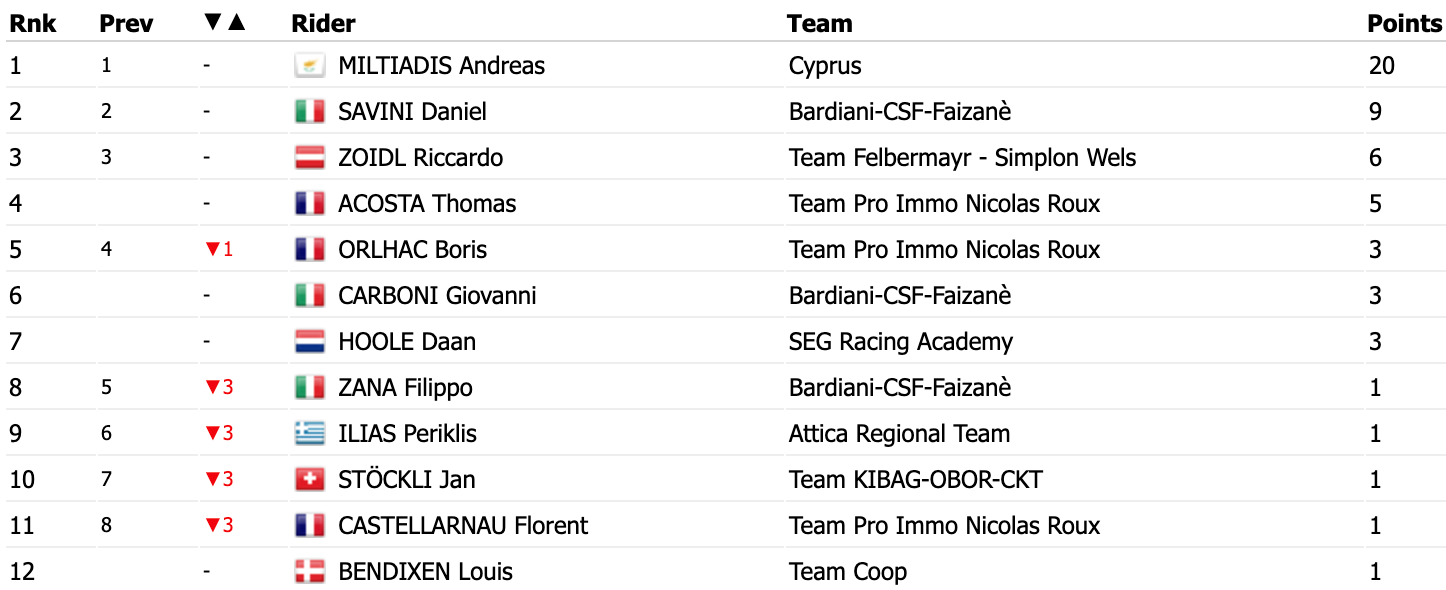Open Team Felbermayr - Simplon Wels link
Screen dimensions: 1446x590
pos(962,158)
